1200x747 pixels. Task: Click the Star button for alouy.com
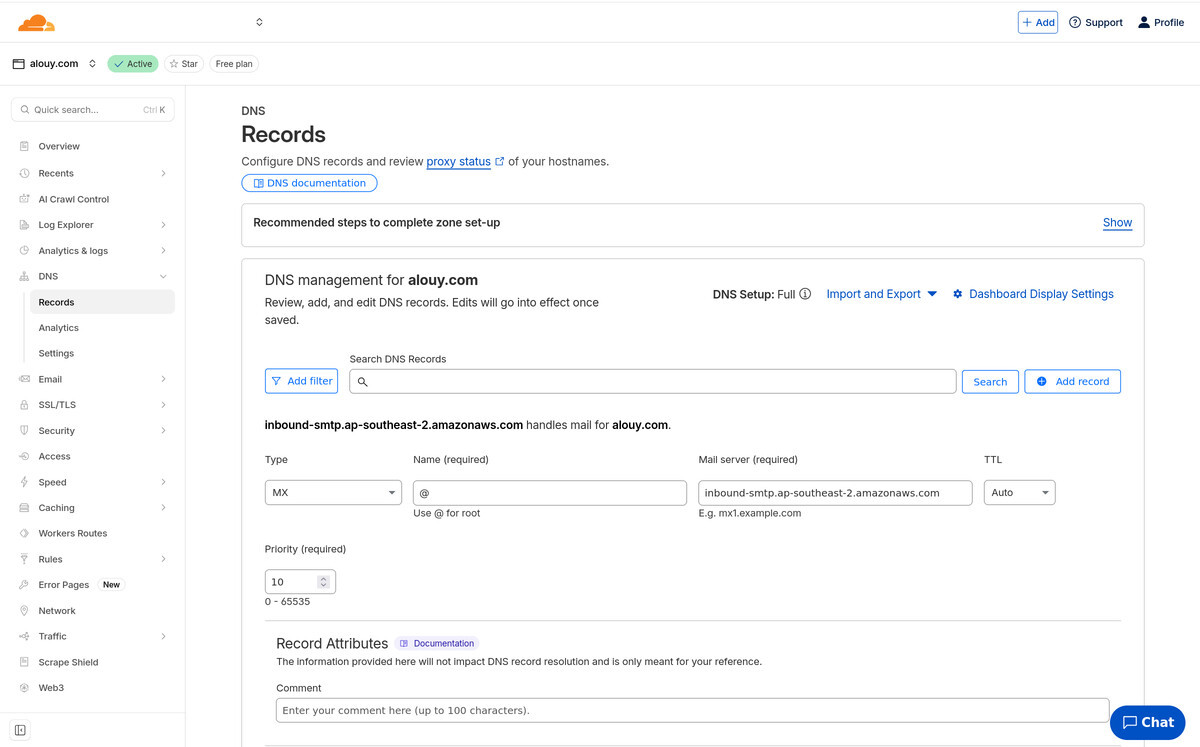click(x=183, y=64)
